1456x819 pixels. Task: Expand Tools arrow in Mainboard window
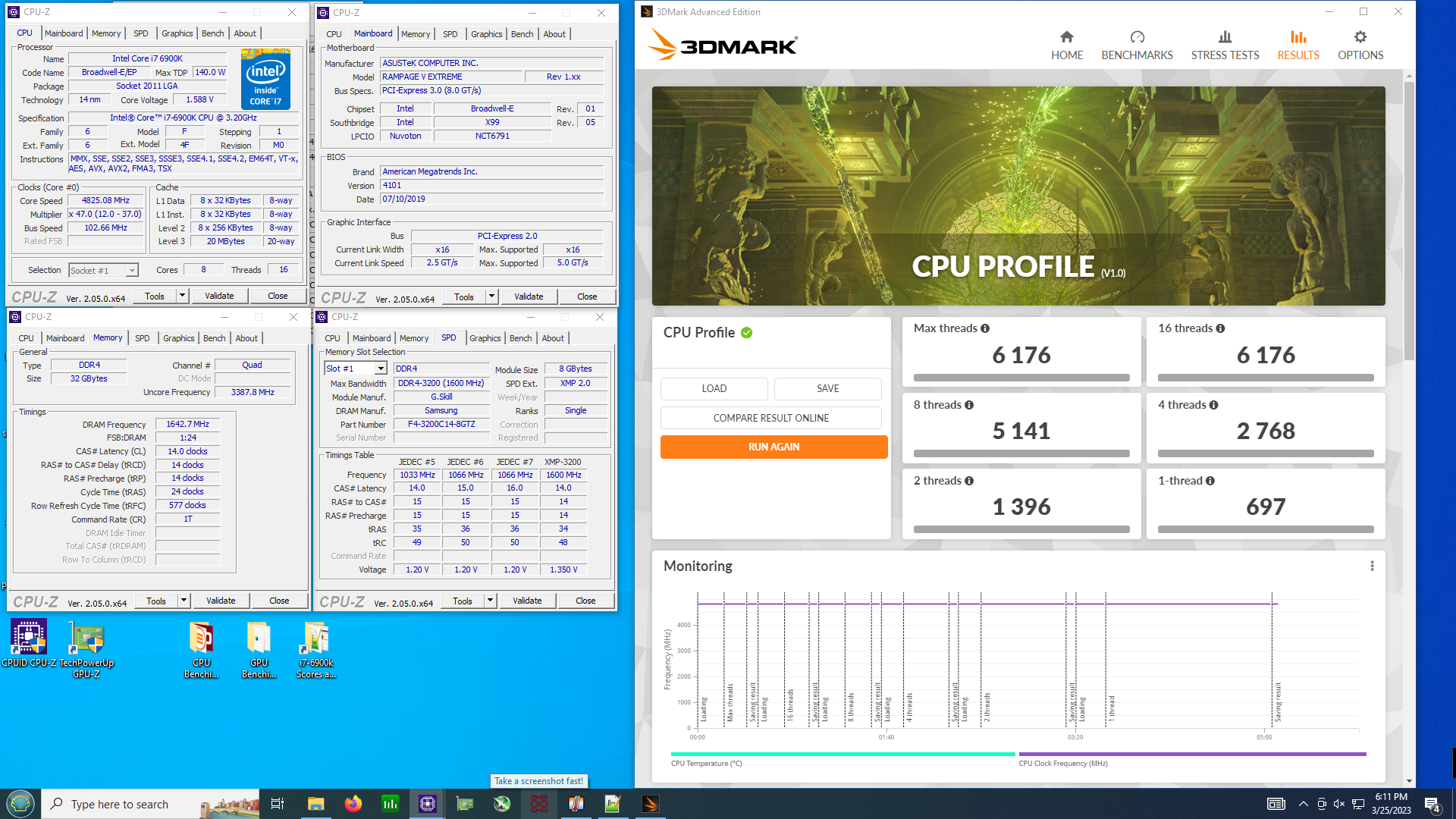[x=491, y=297]
